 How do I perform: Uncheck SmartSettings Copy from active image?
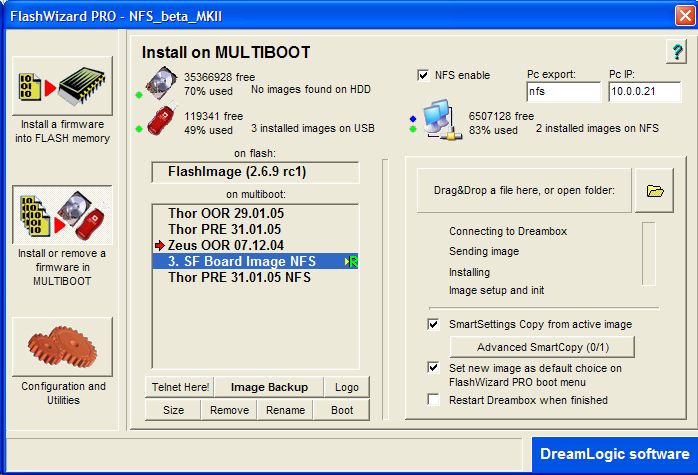(433, 324)
